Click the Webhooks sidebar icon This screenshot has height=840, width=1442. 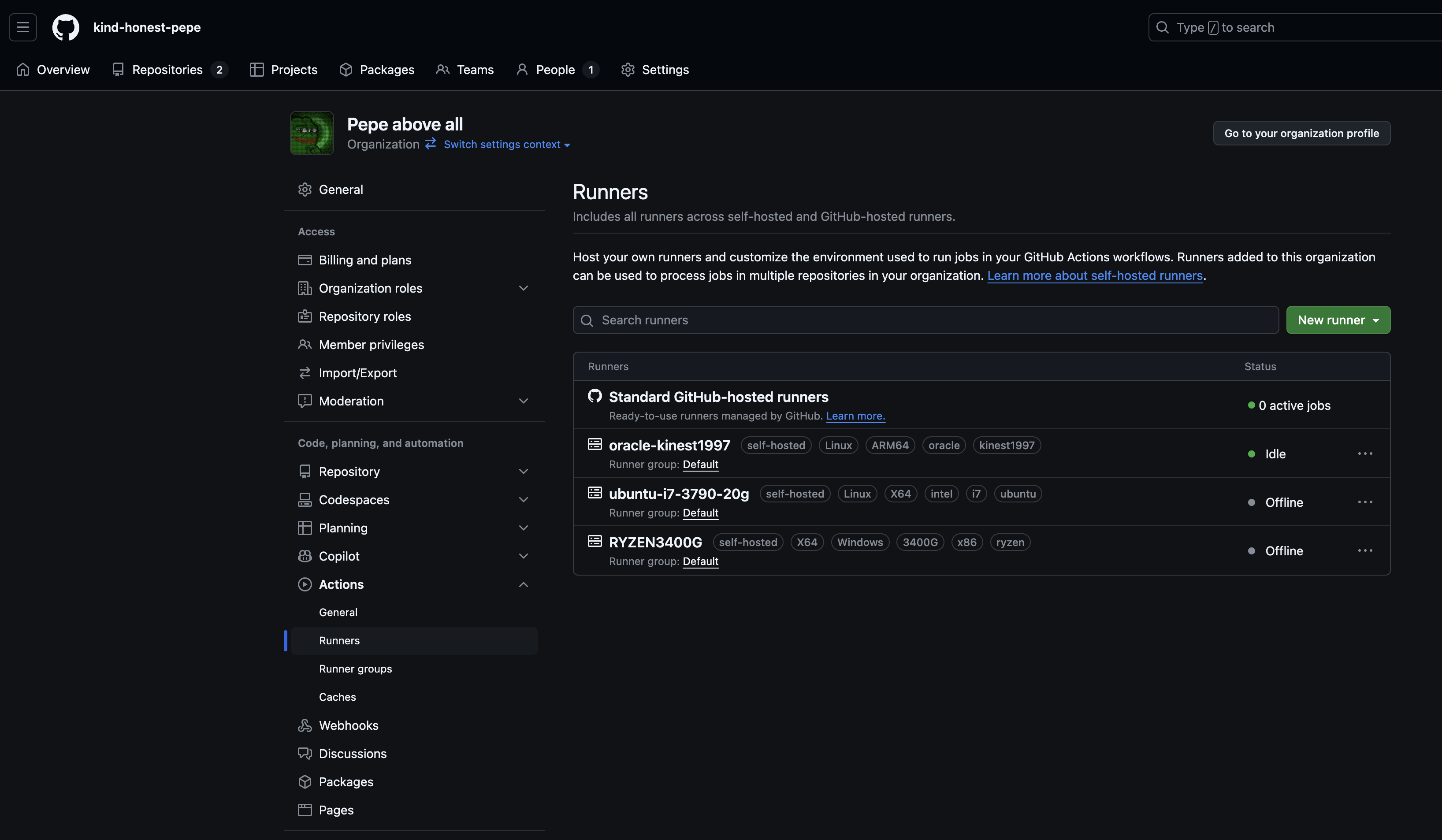[x=305, y=725]
